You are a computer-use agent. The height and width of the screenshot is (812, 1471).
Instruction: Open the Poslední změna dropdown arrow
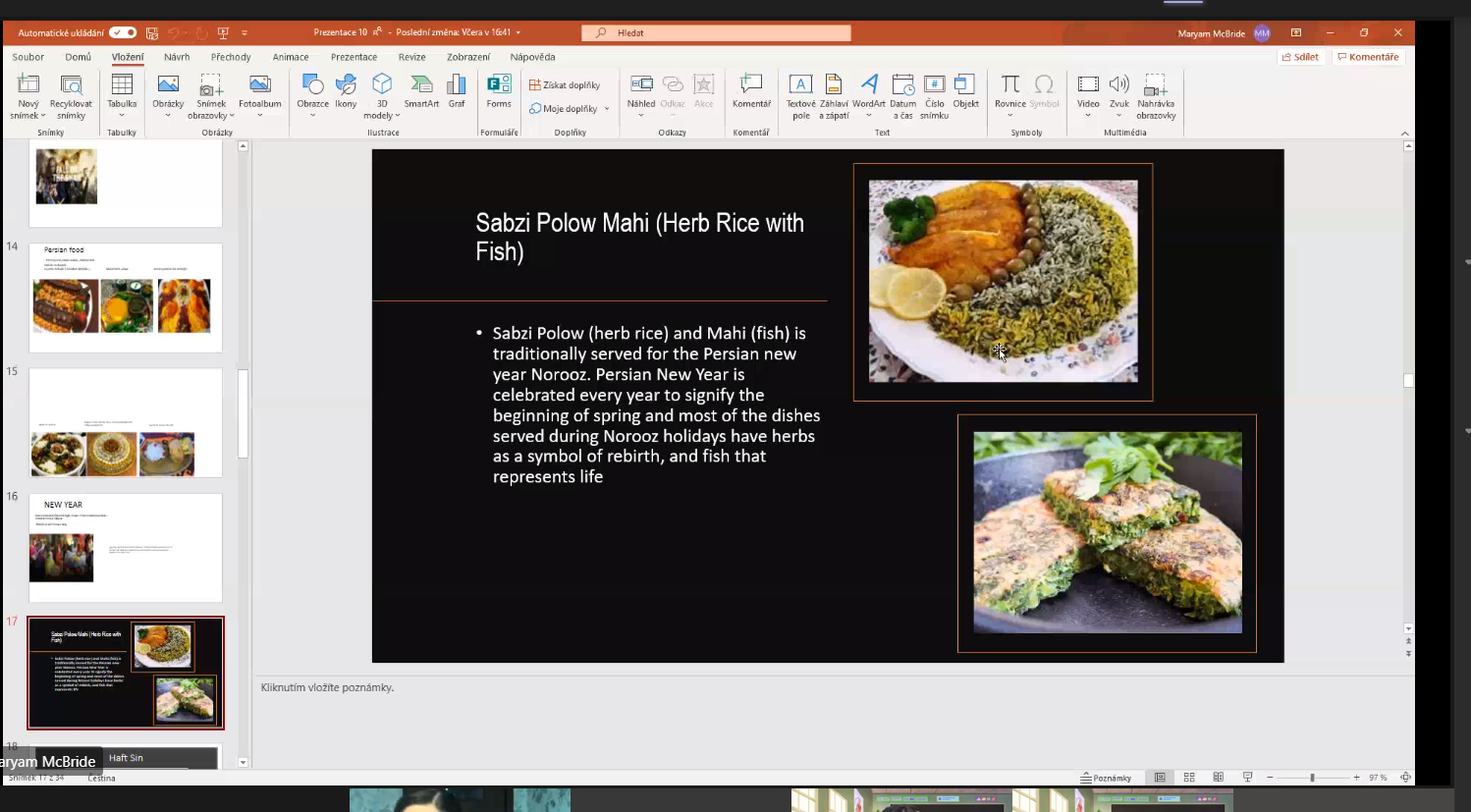click(518, 32)
